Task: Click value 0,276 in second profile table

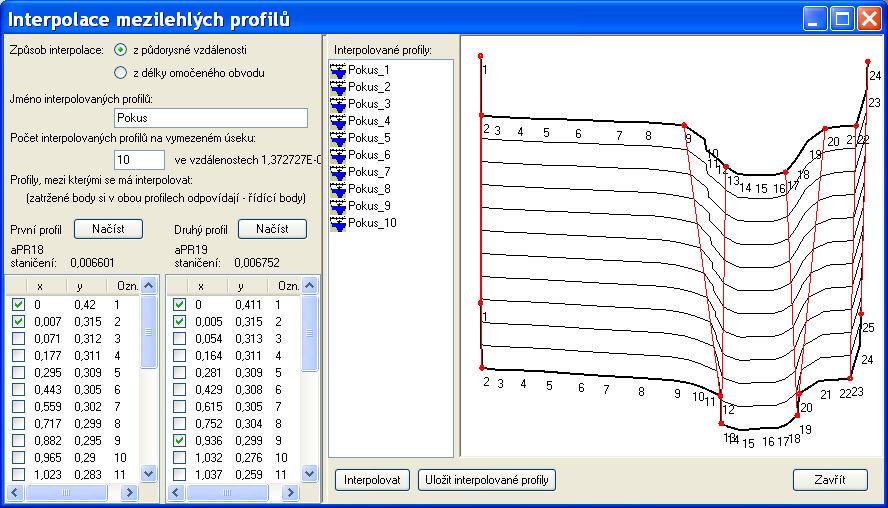Action: pos(249,458)
